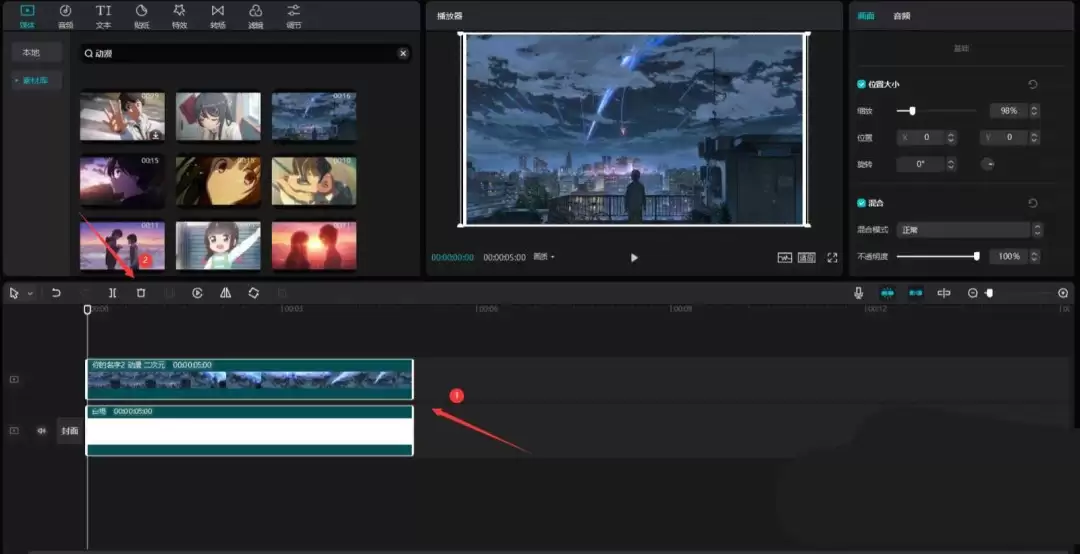Click the 不透明度 opacity slider handle
The image size is (1080, 554).
pos(976,257)
